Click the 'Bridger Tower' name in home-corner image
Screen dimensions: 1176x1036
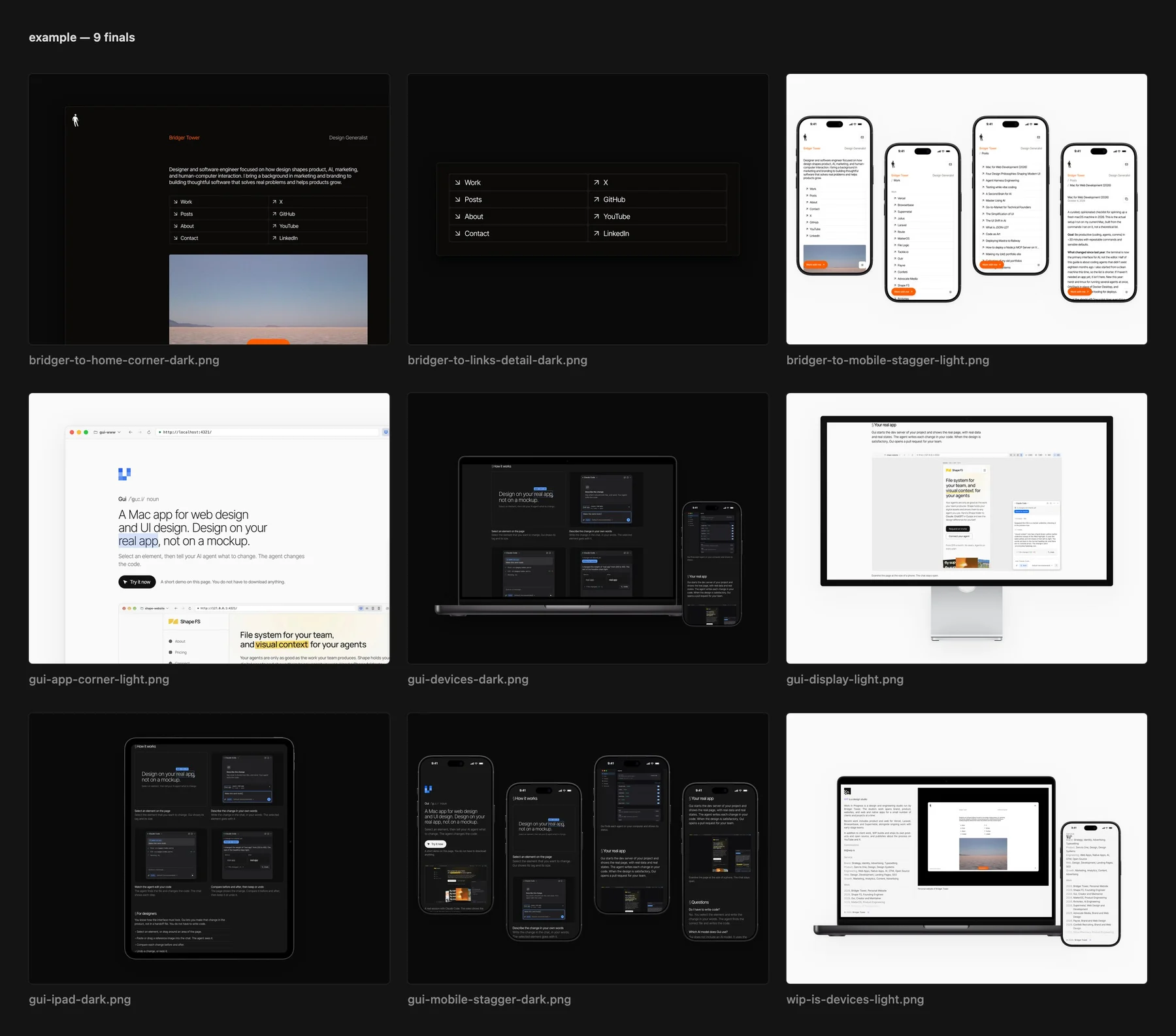pos(184,138)
